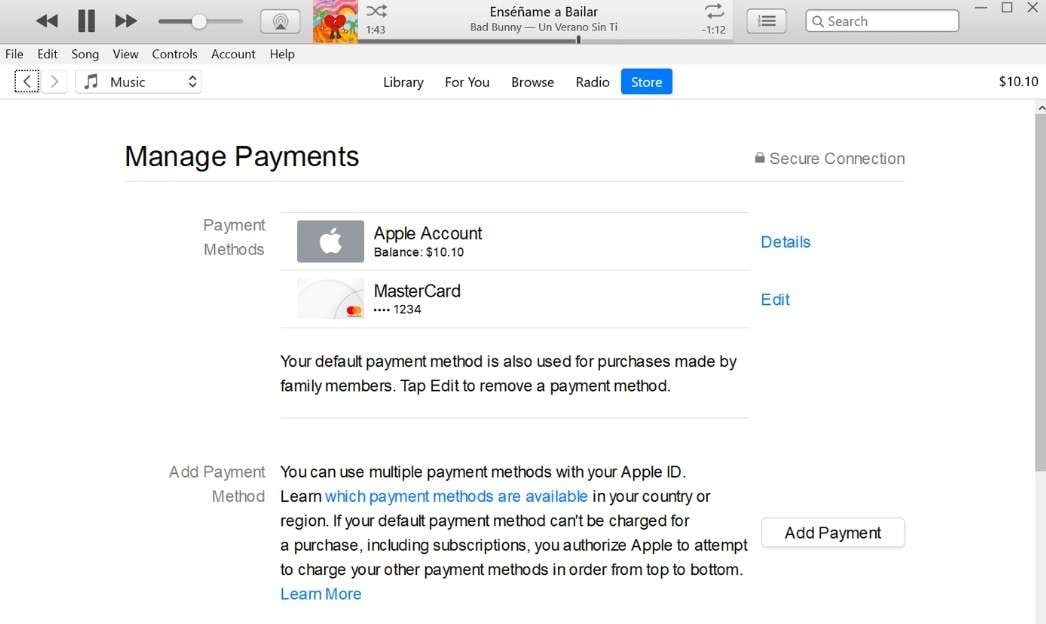Click the vertical scrollbar thumb
This screenshot has height=624, width=1046.
tap(1040, 292)
